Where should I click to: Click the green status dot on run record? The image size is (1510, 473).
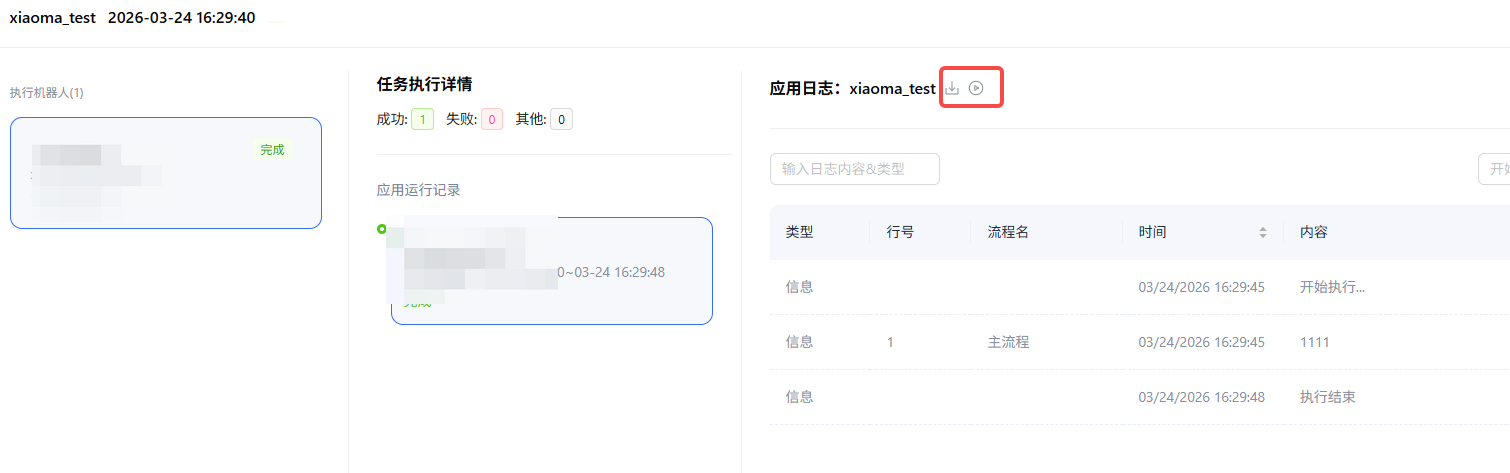pyautogui.click(x=382, y=229)
